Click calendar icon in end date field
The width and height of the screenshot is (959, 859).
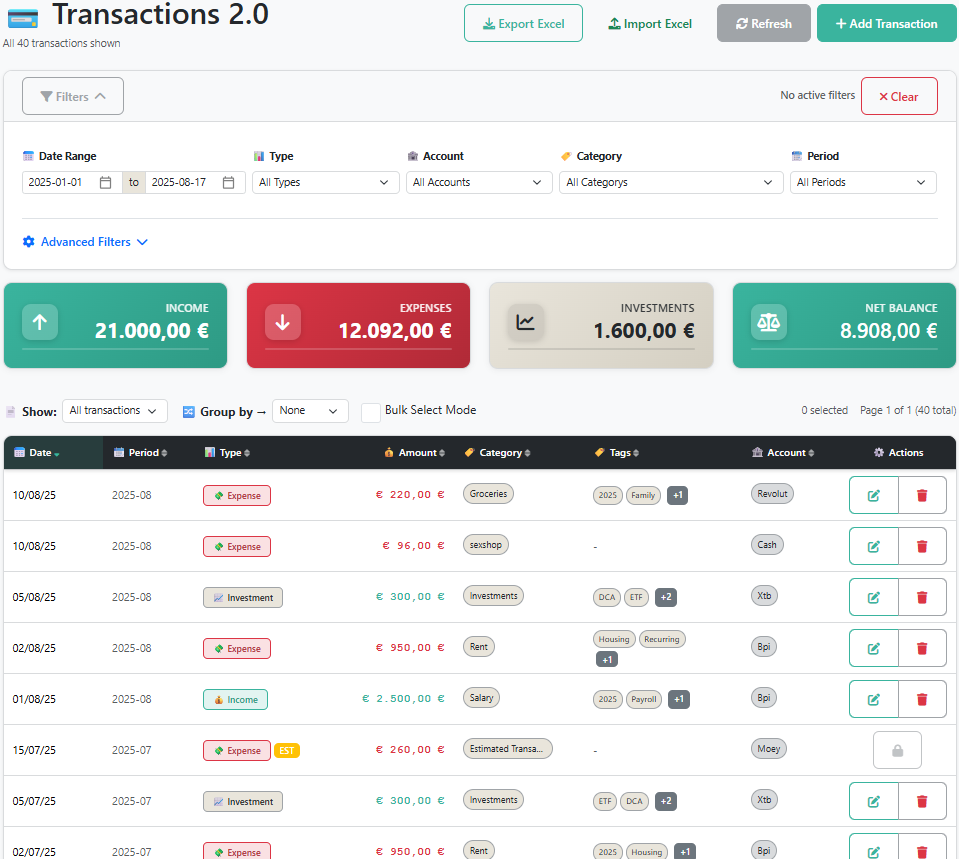point(228,183)
